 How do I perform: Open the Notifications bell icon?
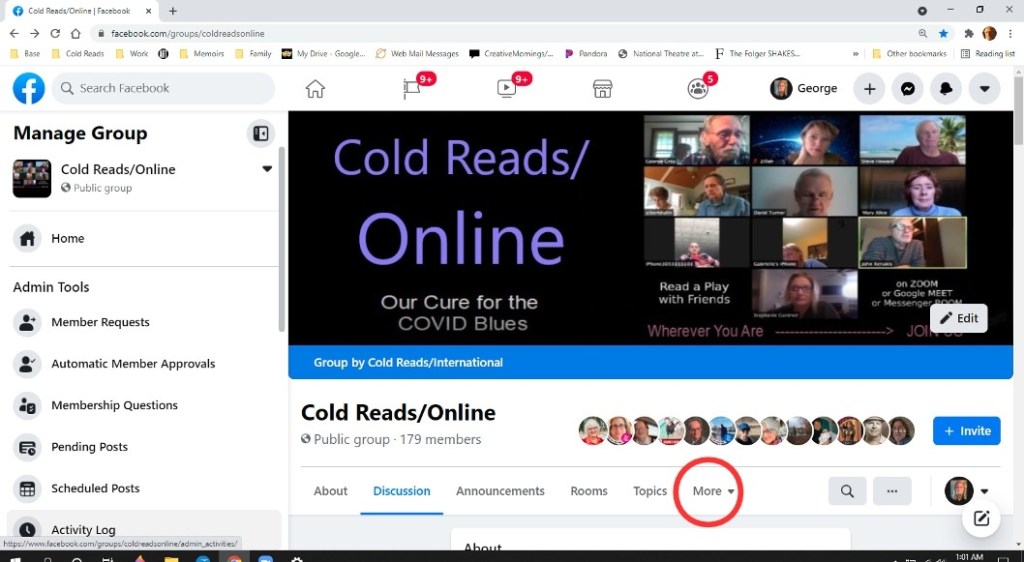point(945,89)
